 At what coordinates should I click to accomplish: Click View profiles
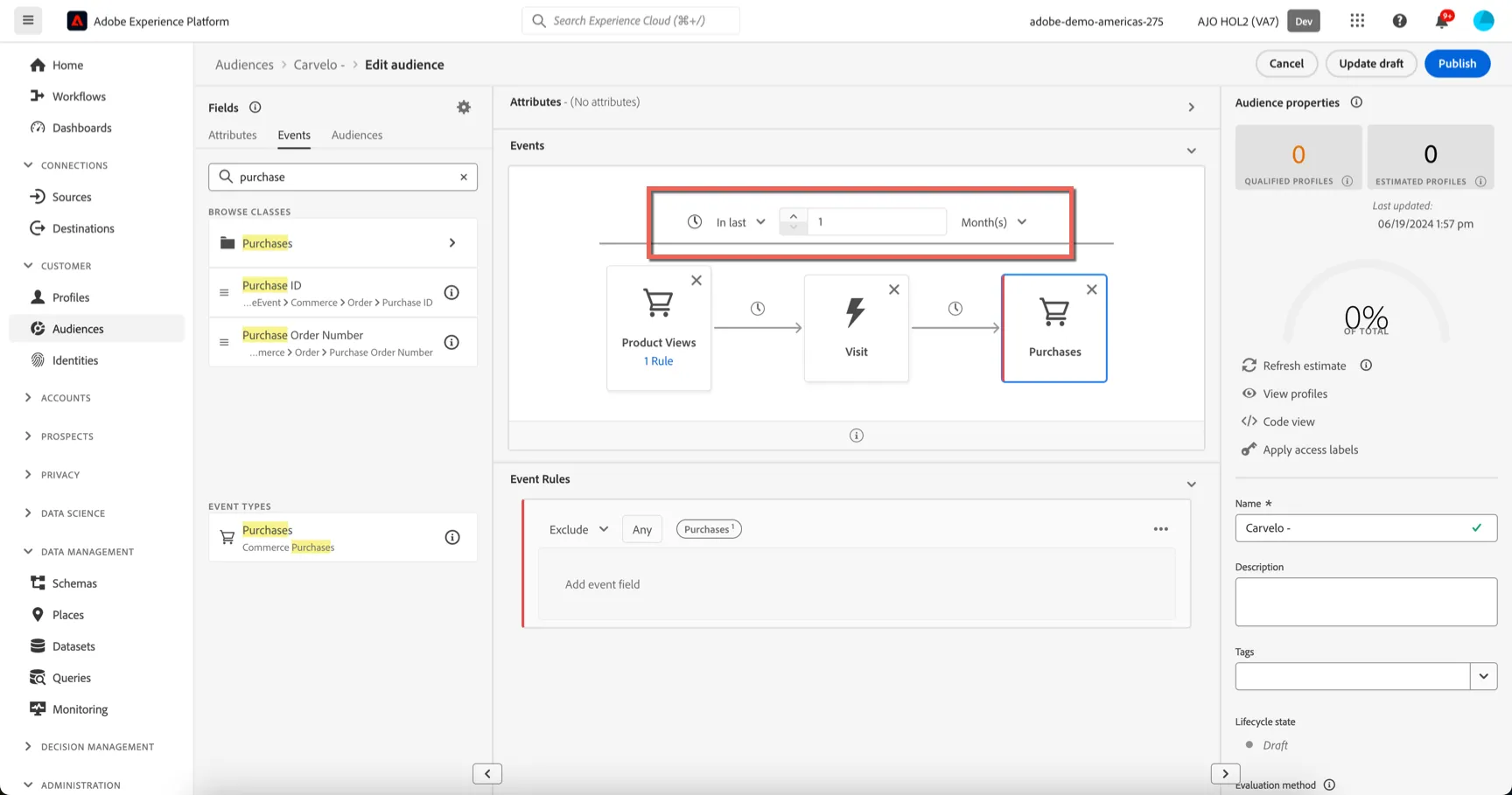1295,394
